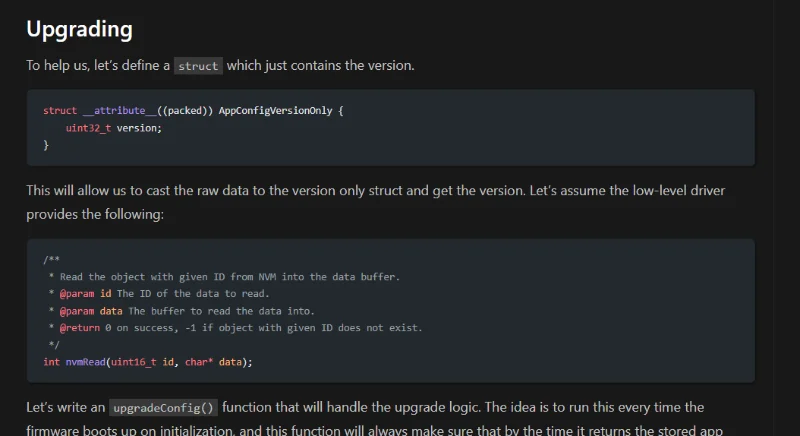Click the __attribute__((packed)) text
Viewport: 800px width, 436px height.
[x=147, y=110]
